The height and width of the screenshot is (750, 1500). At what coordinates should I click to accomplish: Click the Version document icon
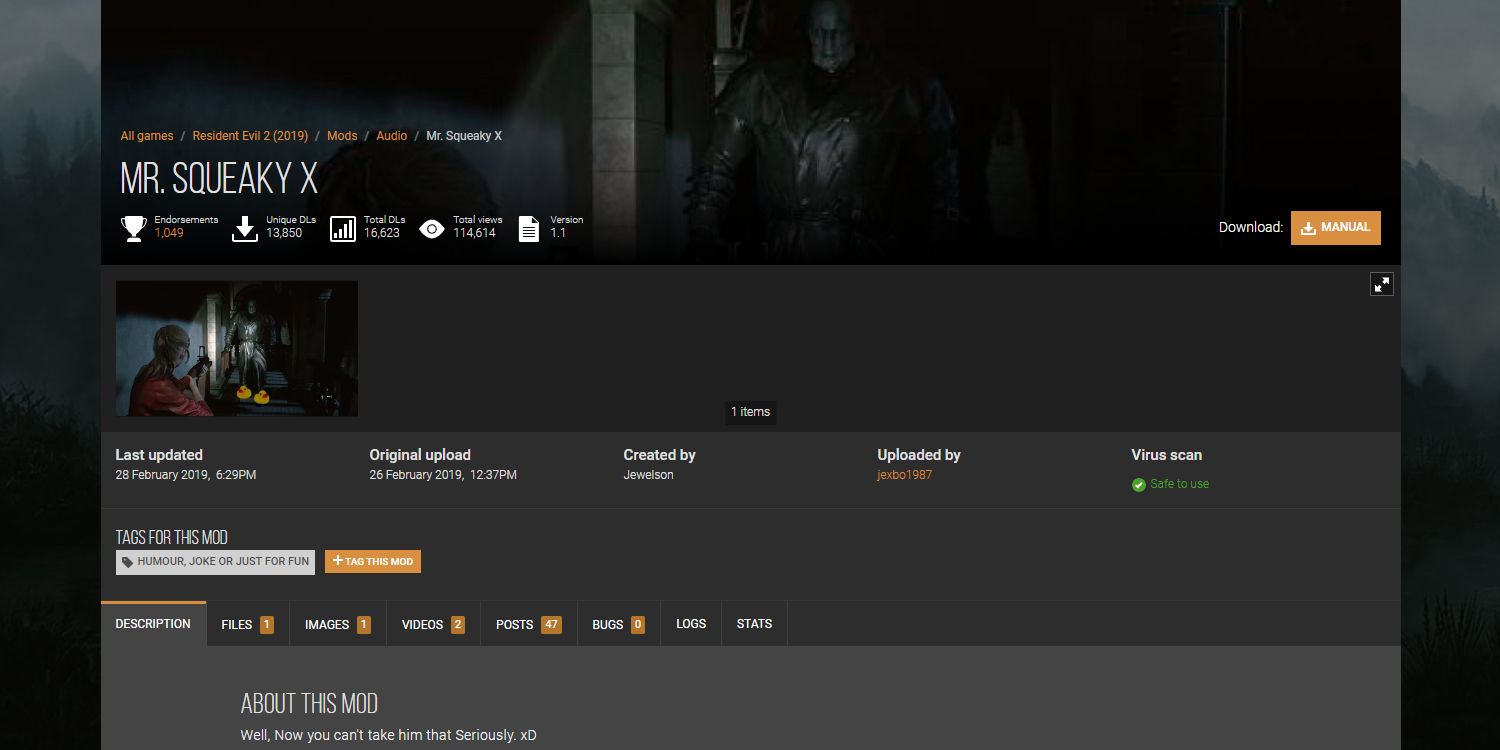tap(529, 229)
